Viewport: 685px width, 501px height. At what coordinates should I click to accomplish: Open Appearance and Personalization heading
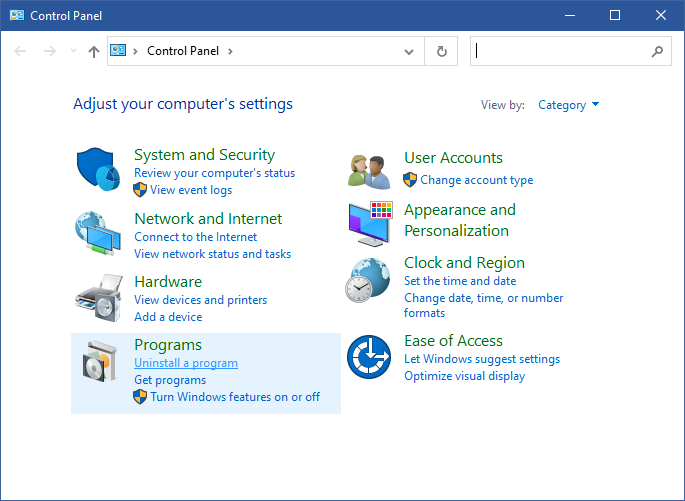click(x=460, y=220)
